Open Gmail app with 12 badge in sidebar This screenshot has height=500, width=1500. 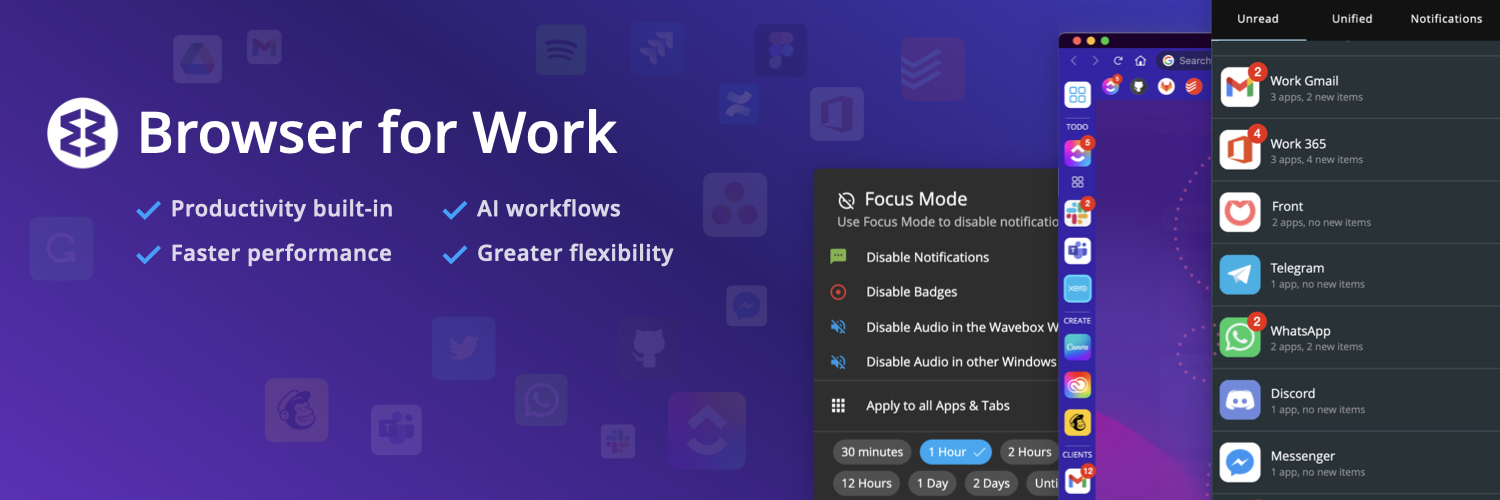click(1077, 481)
